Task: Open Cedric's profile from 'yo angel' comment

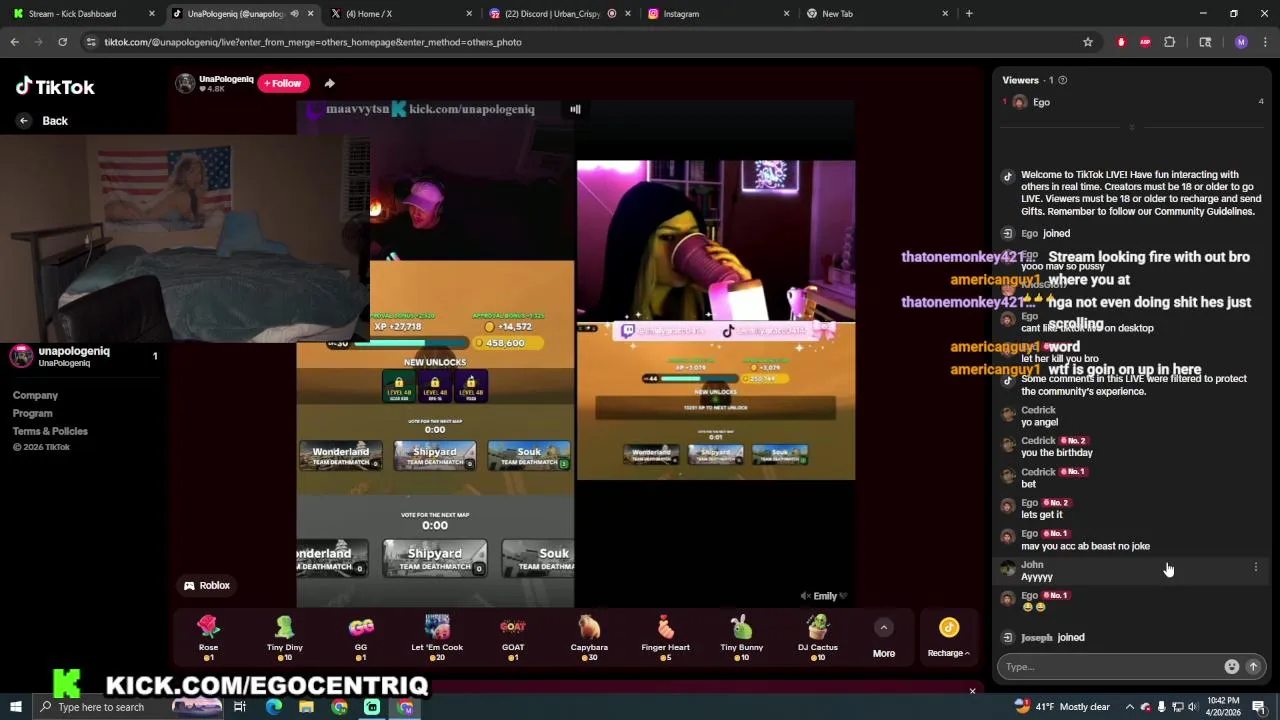Action: tap(1038, 410)
